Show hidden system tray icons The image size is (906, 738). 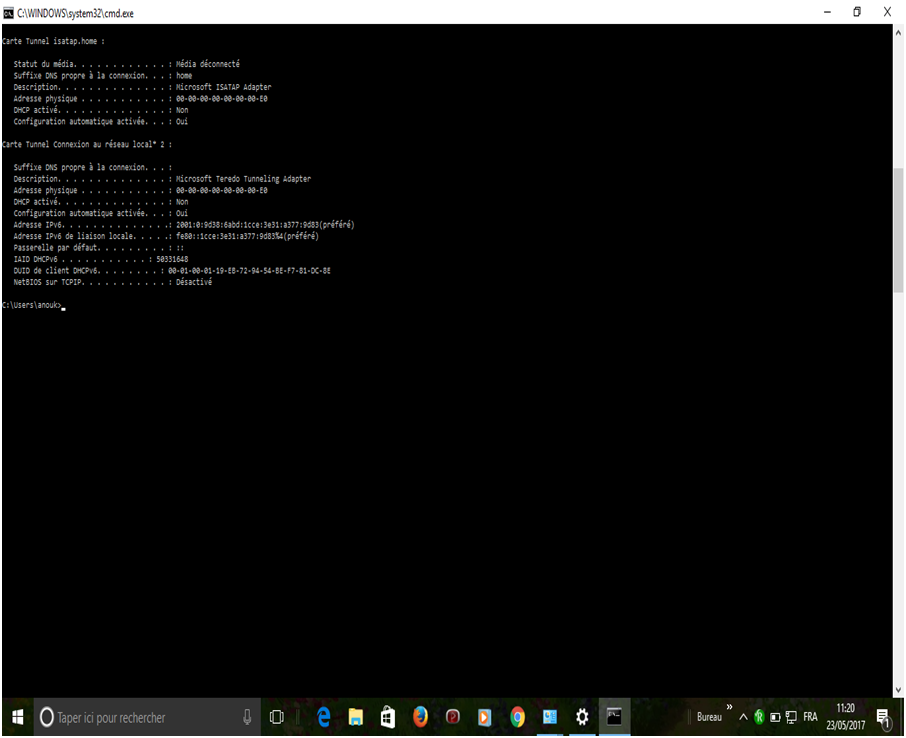point(743,717)
